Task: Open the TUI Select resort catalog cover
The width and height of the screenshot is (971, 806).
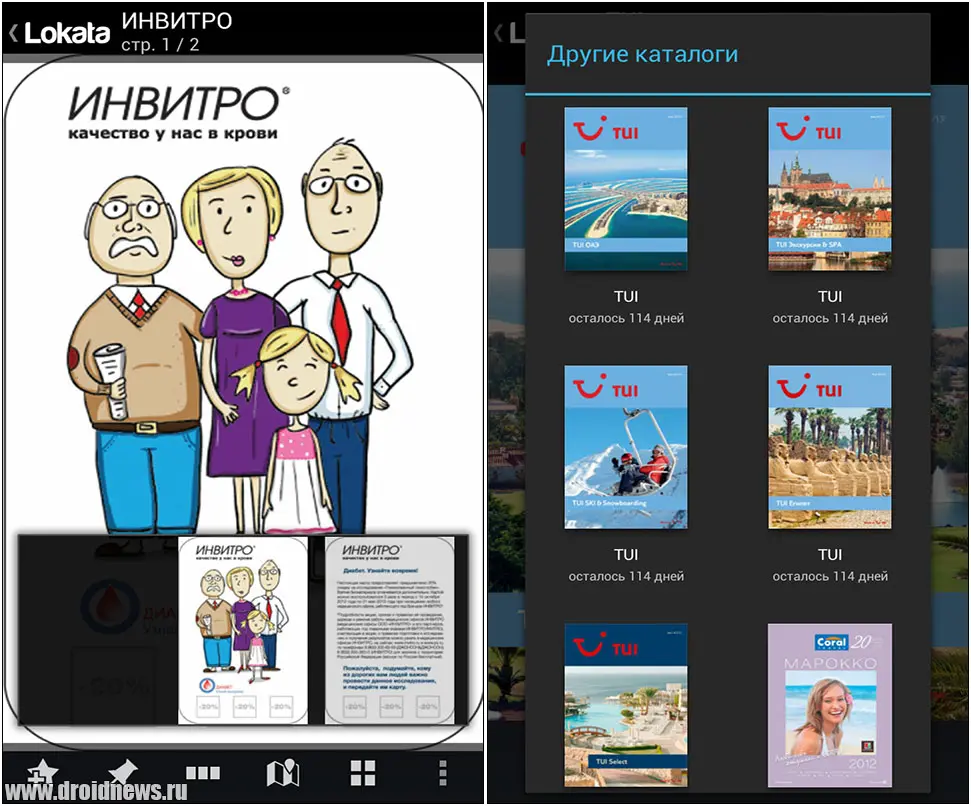Action: tap(625, 705)
